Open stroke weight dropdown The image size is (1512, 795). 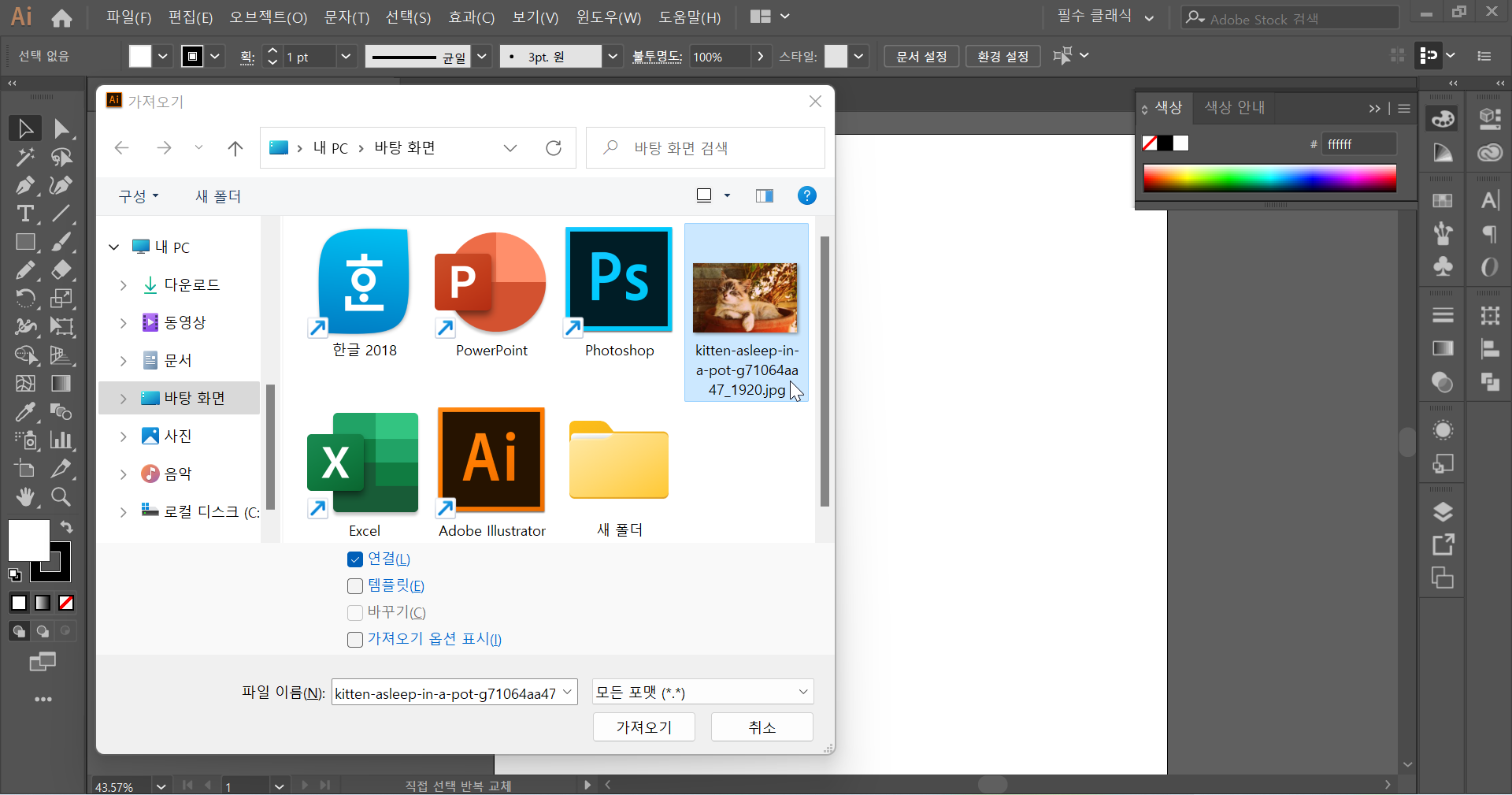click(346, 56)
